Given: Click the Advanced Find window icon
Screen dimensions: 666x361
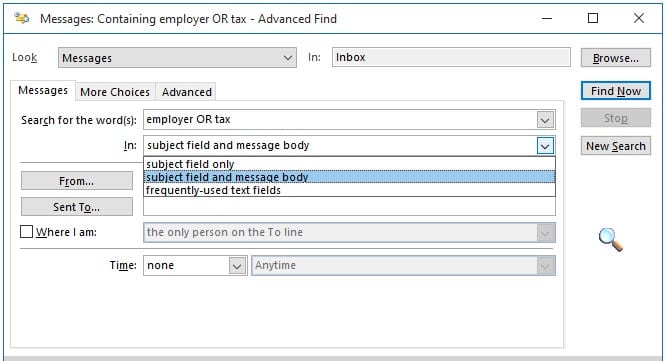Looking at the screenshot, I should point(21,18).
